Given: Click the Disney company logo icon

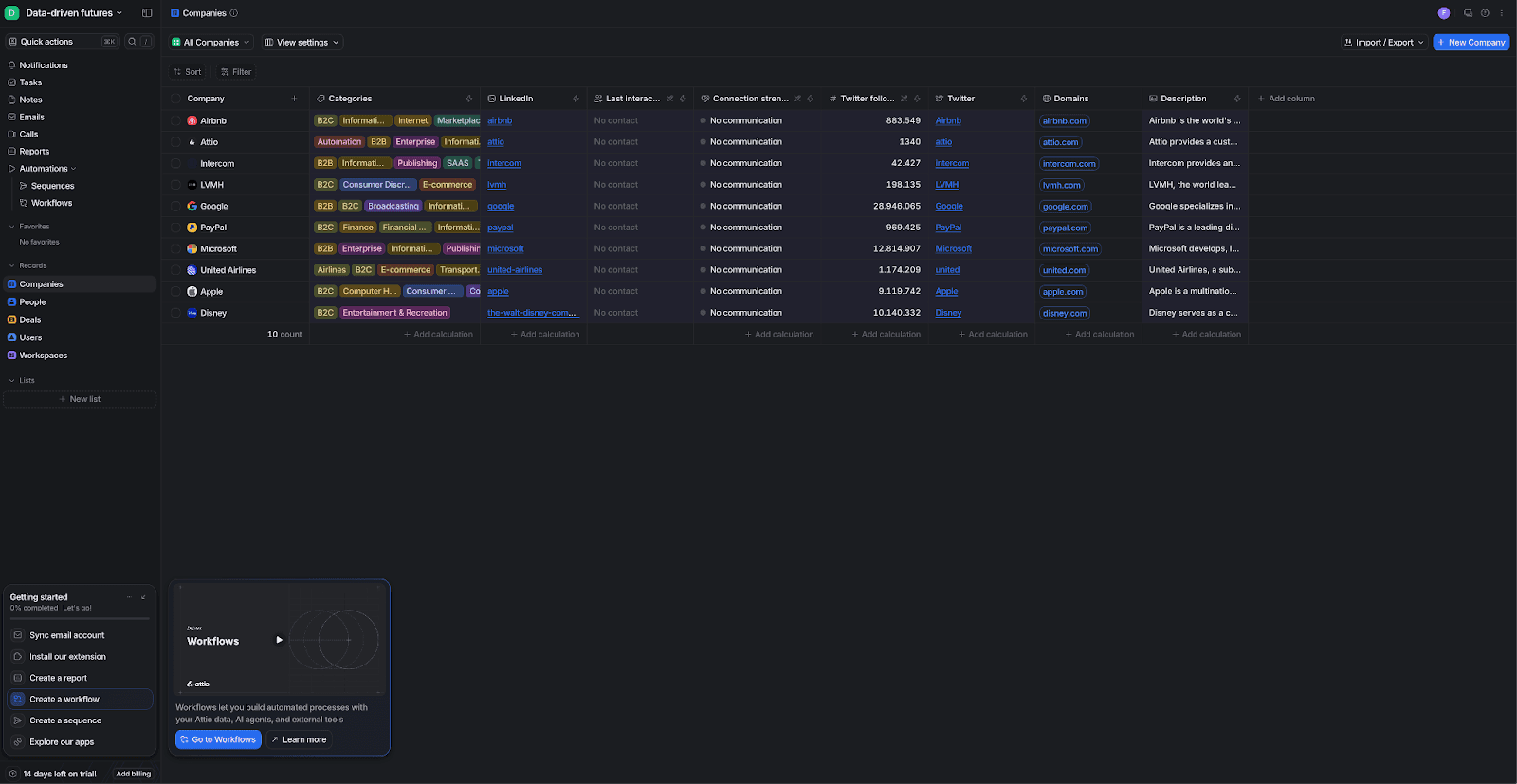Looking at the screenshot, I should point(192,313).
